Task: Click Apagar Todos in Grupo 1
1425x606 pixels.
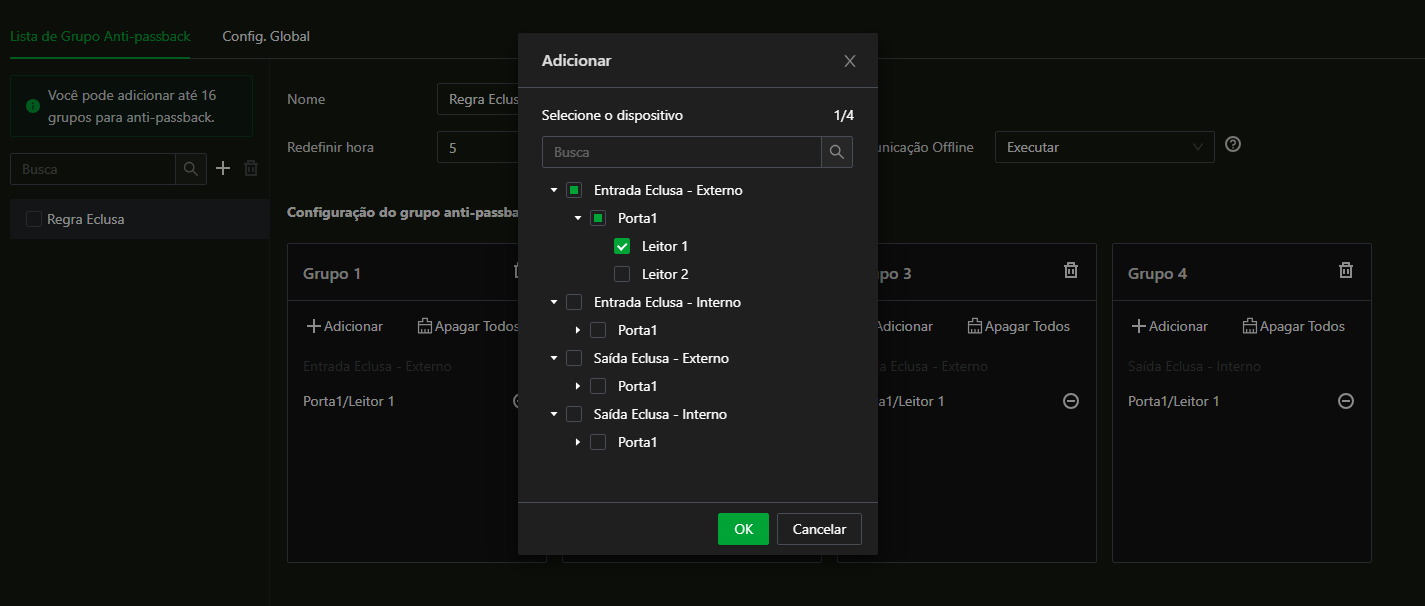Action: coord(468,326)
